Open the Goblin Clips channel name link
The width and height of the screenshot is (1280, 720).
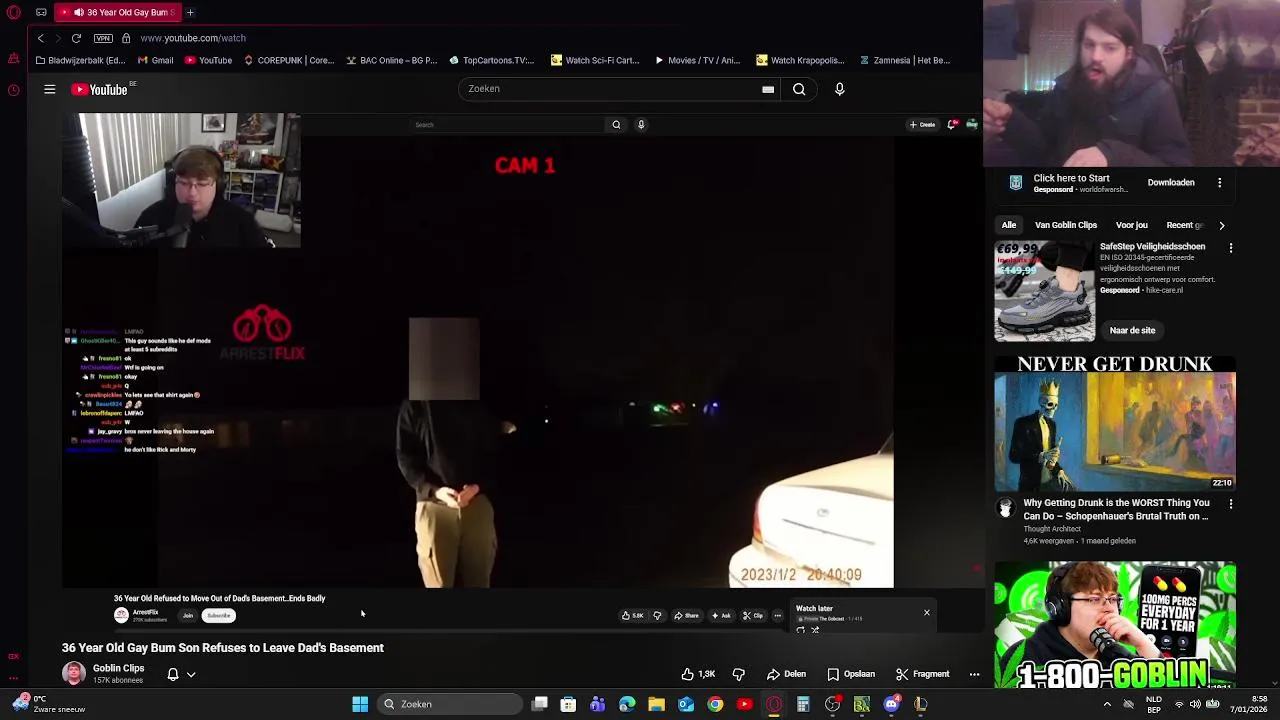[118, 668]
